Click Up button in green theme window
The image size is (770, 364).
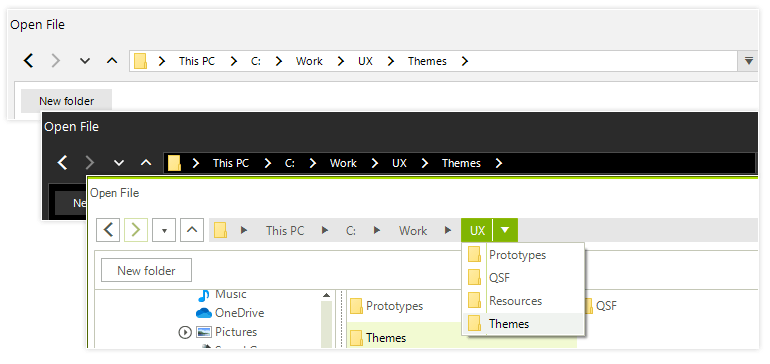tap(192, 230)
